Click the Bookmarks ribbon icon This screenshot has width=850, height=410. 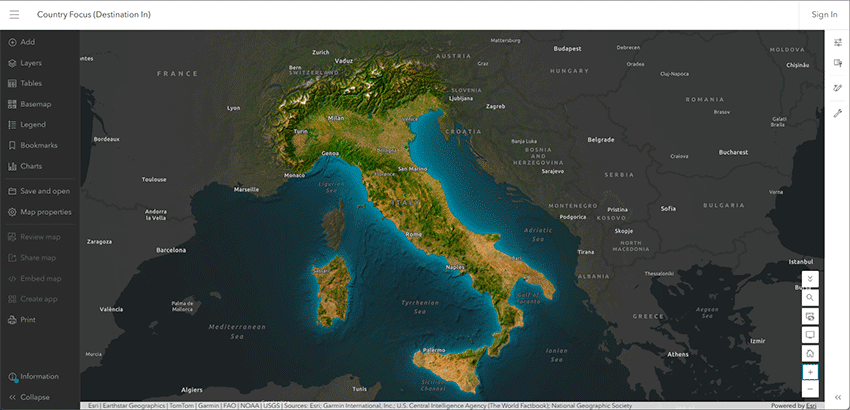12,145
